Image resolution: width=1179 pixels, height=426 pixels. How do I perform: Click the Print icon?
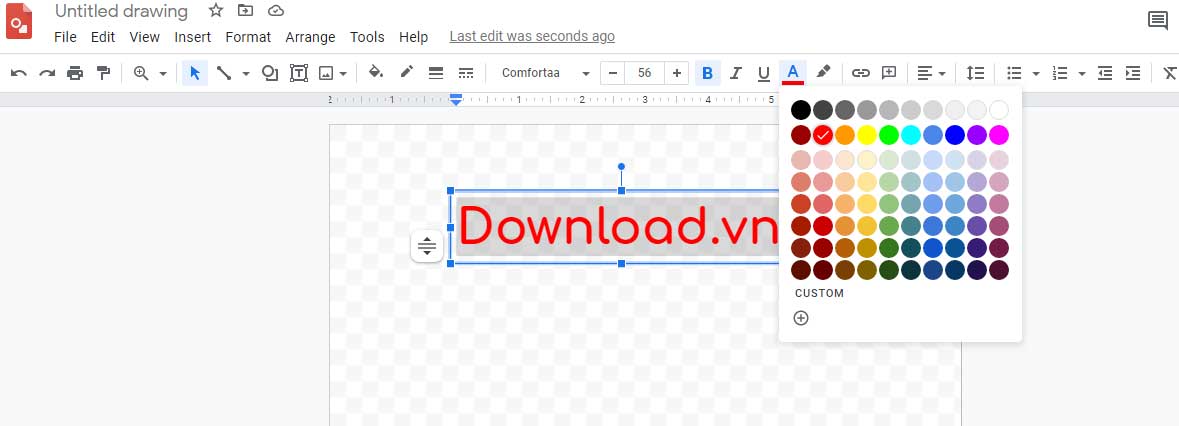coord(74,73)
